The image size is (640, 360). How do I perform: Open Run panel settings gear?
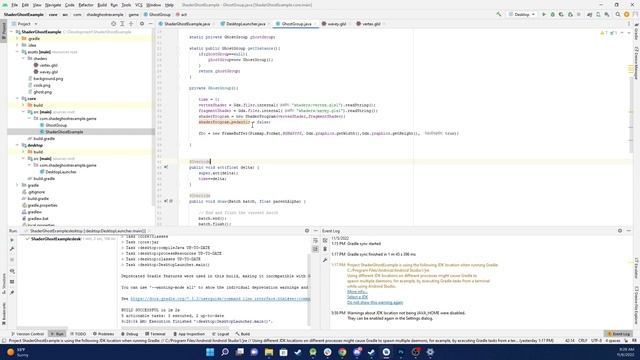click(x=307, y=231)
